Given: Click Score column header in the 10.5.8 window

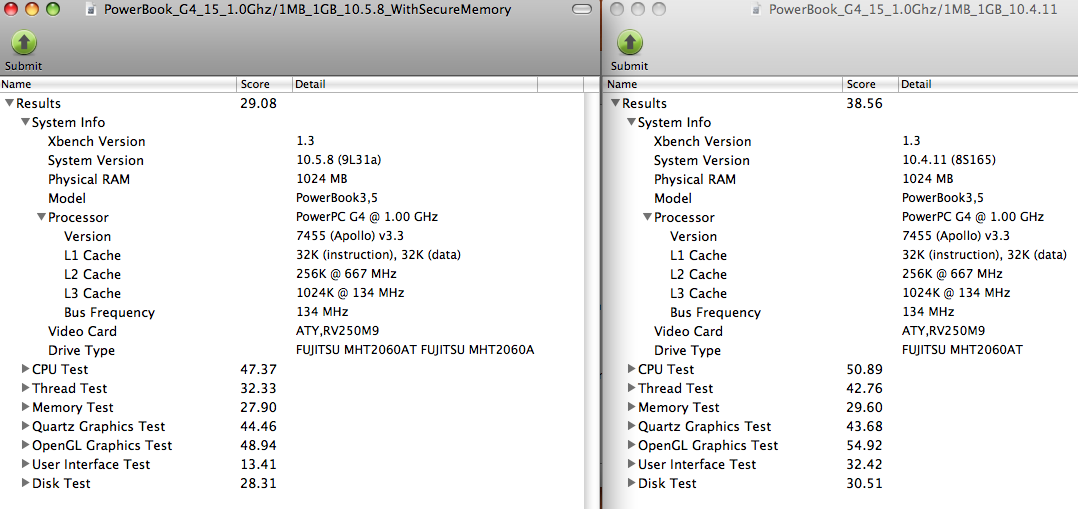Looking at the screenshot, I should coord(264,85).
